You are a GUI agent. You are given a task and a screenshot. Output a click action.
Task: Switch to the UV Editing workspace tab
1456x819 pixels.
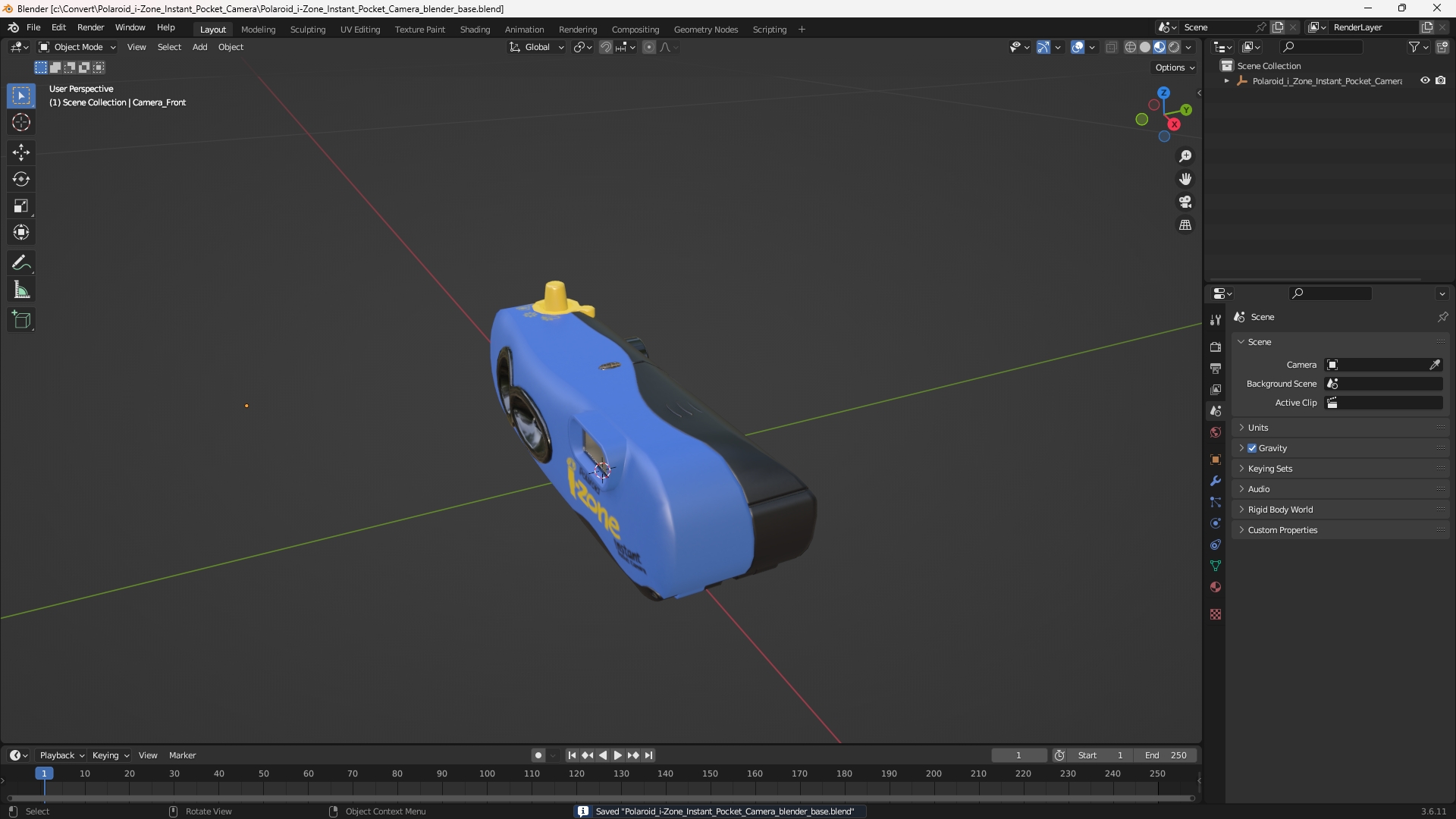pyautogui.click(x=360, y=30)
